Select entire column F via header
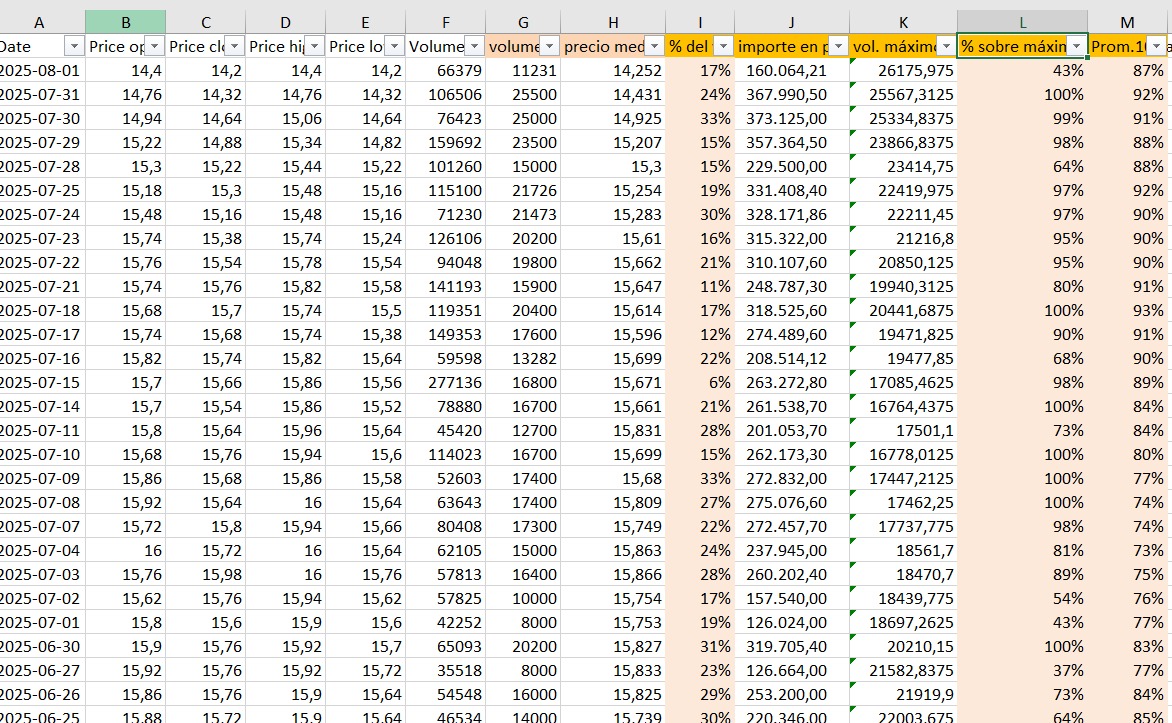1172x723 pixels. pyautogui.click(x=445, y=22)
